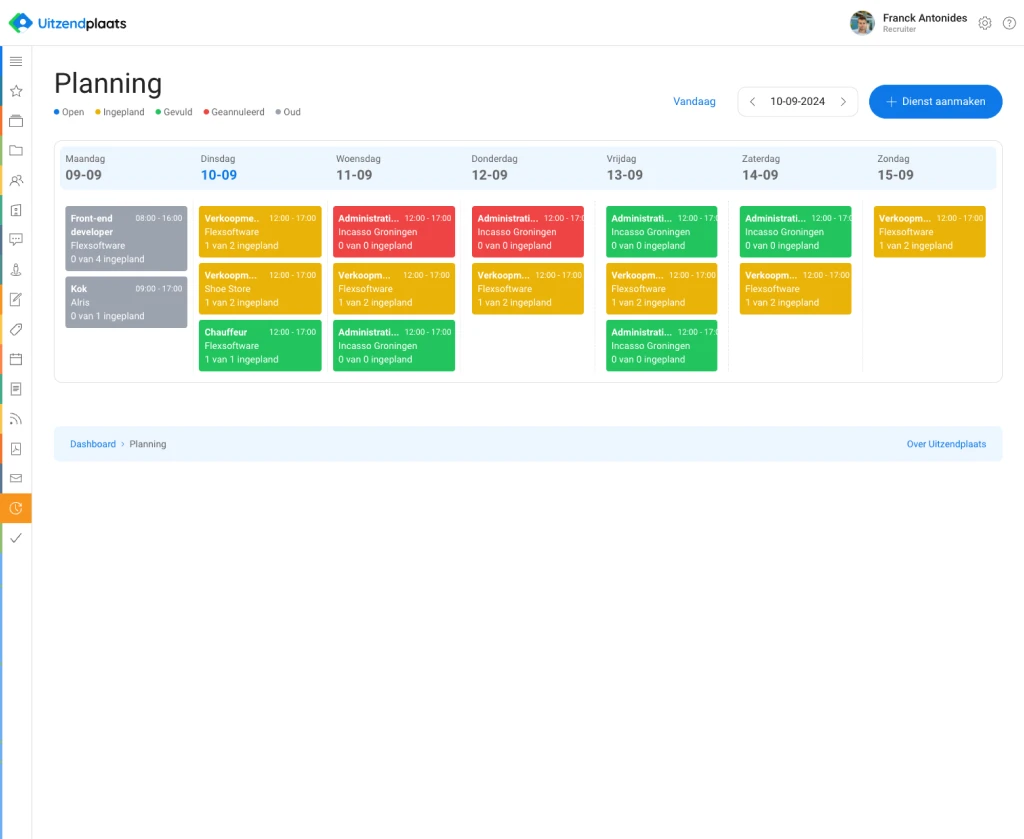1024x839 pixels.
Task: Click the star favorites icon in sidebar
Action: click(16, 91)
